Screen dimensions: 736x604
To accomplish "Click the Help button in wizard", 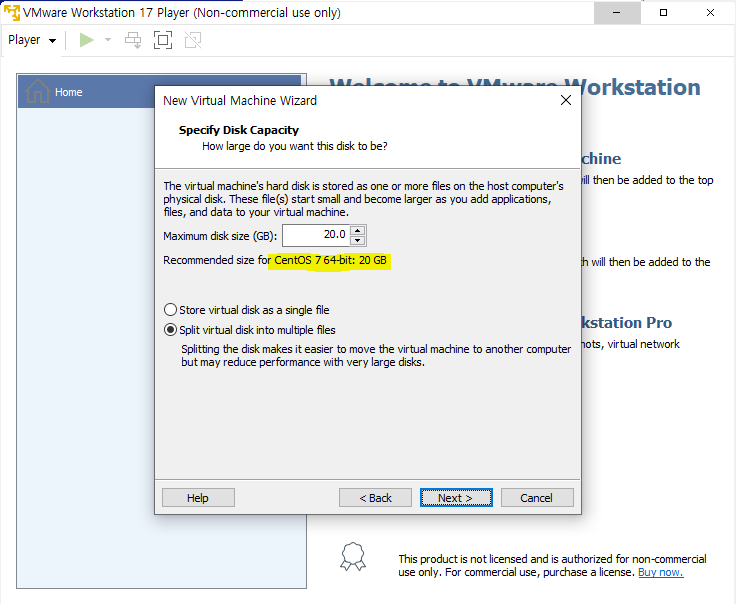I will (x=198, y=497).
